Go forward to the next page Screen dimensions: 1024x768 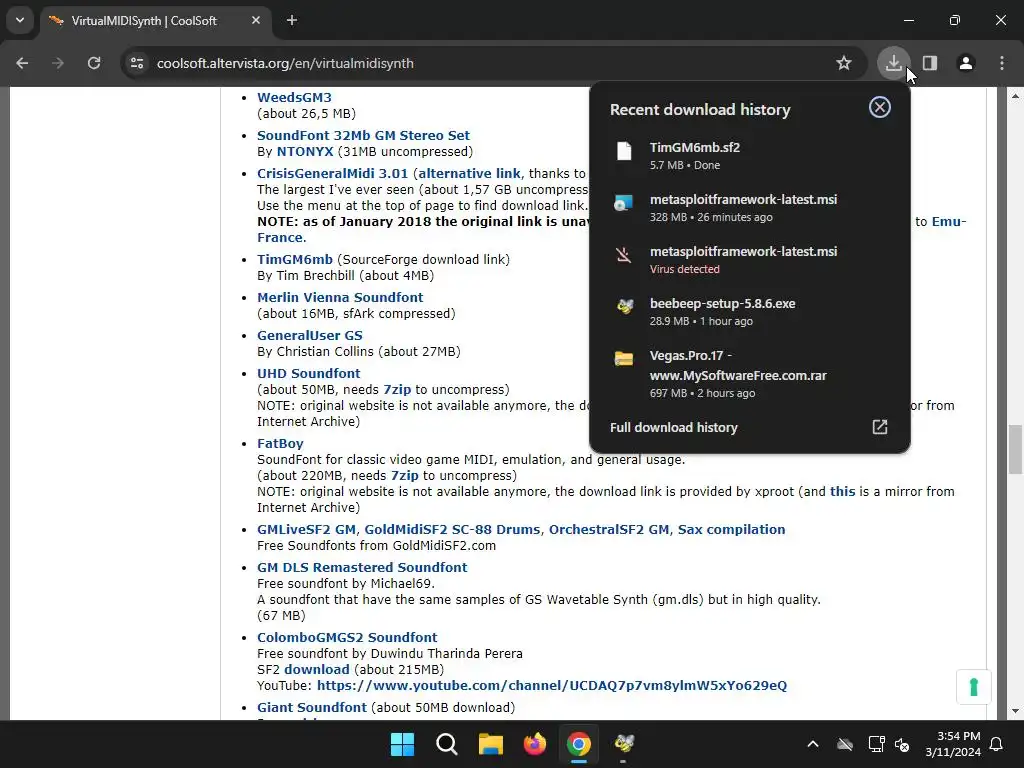pyautogui.click(x=58, y=63)
